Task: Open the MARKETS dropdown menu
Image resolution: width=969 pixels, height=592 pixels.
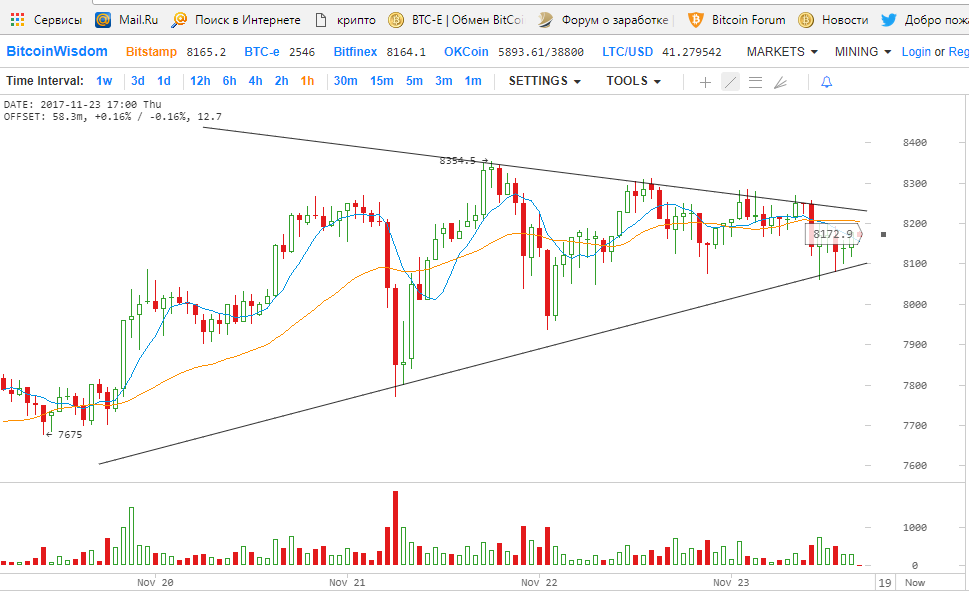Action: [x=782, y=52]
